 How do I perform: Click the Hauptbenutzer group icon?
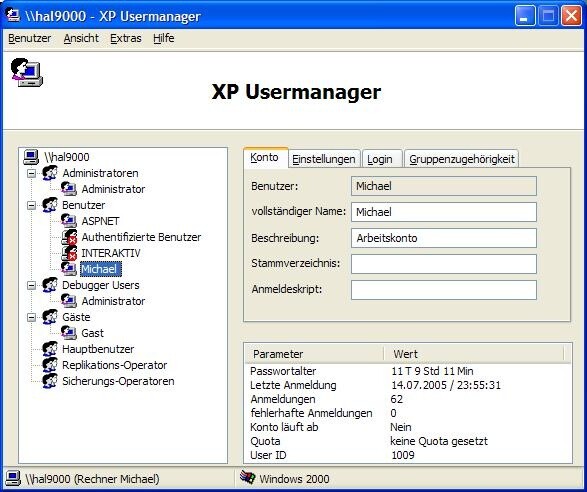(50, 349)
